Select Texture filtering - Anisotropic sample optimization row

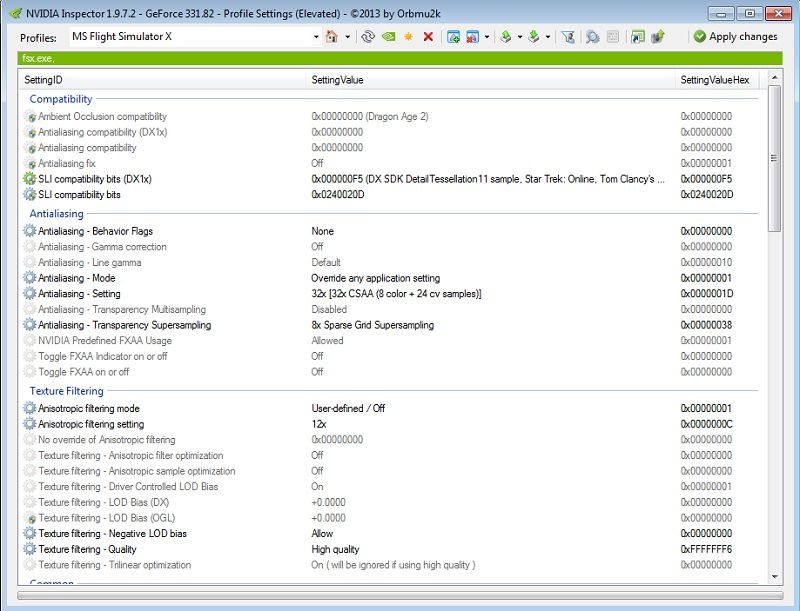tap(390, 471)
